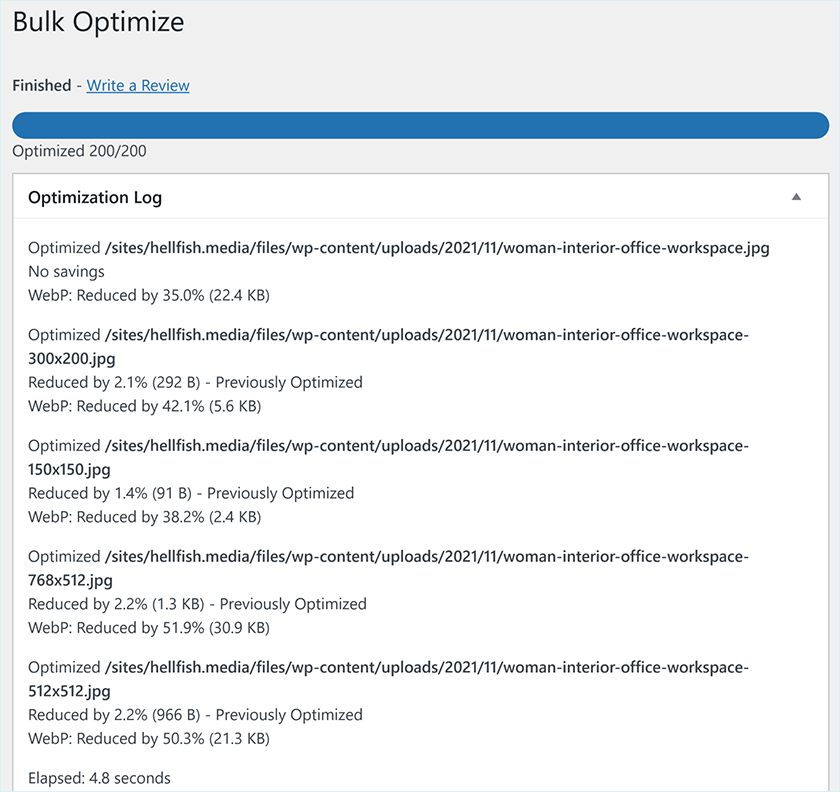This screenshot has width=840, height=792.
Task: Collapse the Optimization Log panel arrow
Action: click(x=797, y=197)
